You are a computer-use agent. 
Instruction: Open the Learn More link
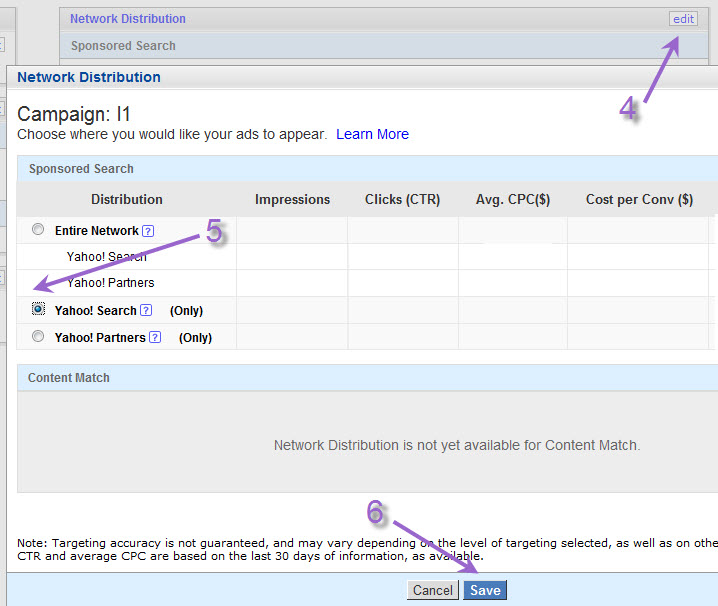tap(372, 134)
